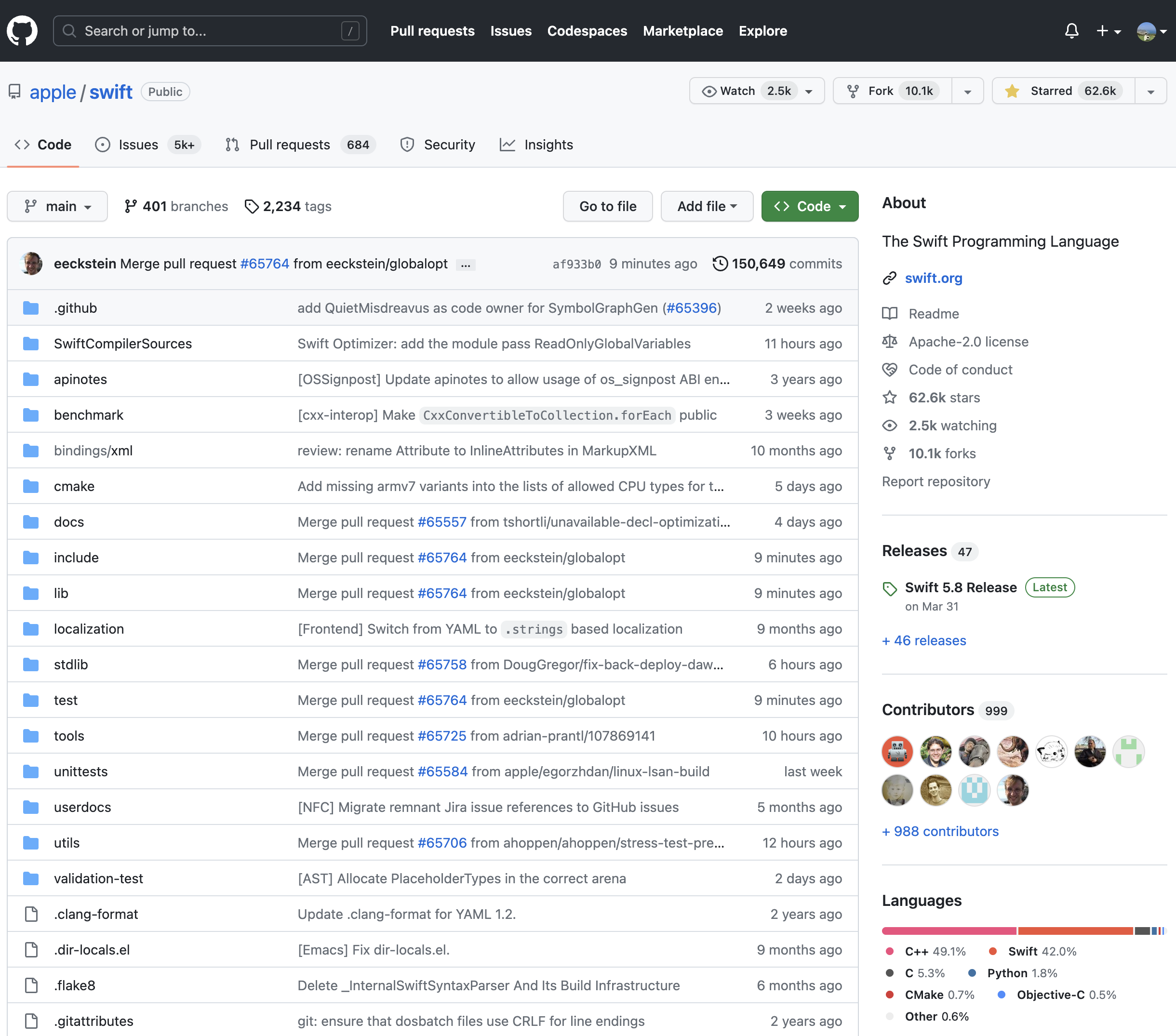The height and width of the screenshot is (1036, 1176).
Task: Click the C++ segment of the language bar
Action: (x=949, y=931)
